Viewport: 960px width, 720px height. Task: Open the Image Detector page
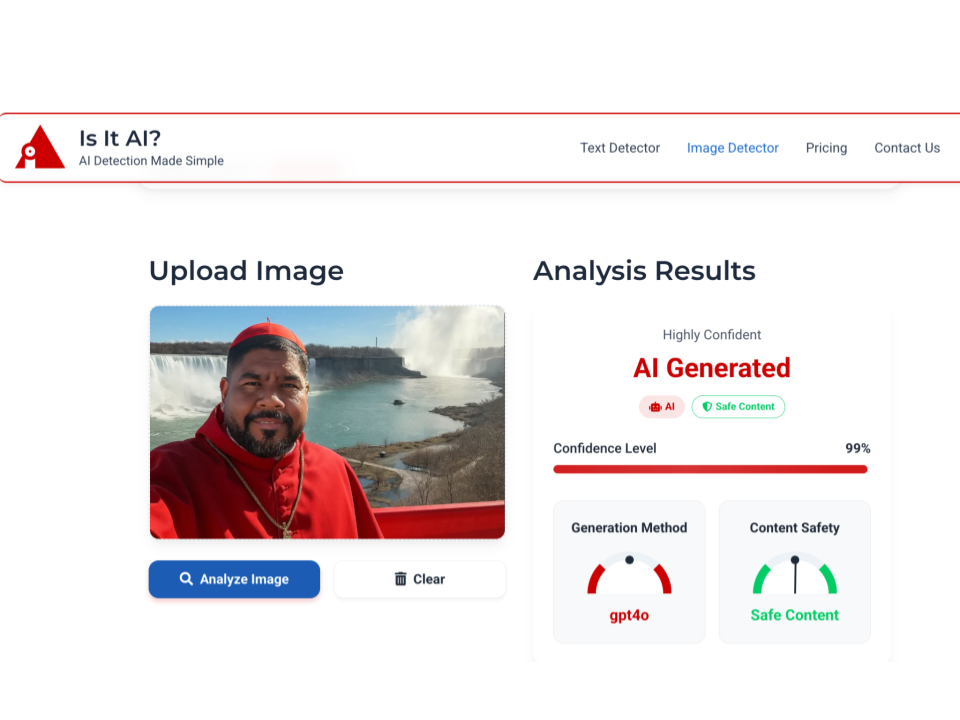tap(732, 148)
